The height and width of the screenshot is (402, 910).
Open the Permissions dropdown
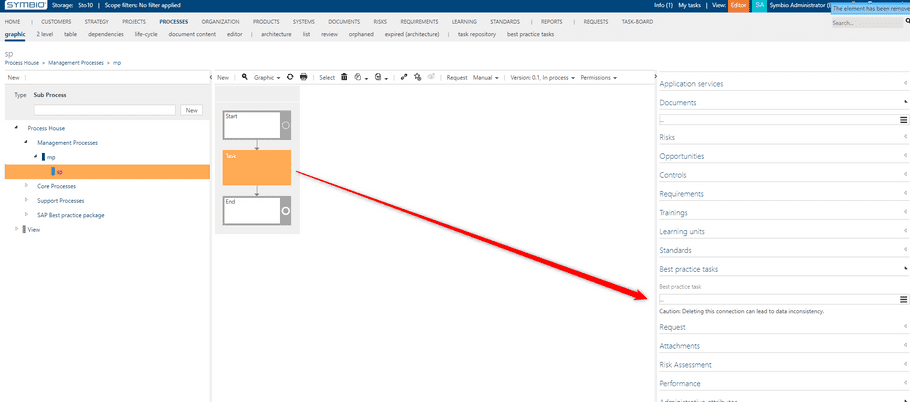tap(598, 78)
